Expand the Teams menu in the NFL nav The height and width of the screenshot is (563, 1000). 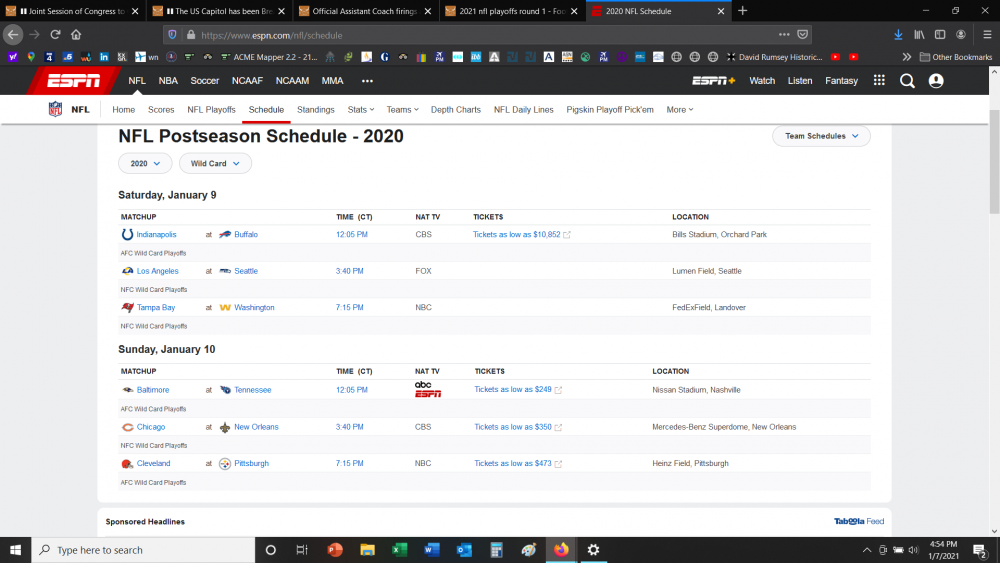(402, 110)
